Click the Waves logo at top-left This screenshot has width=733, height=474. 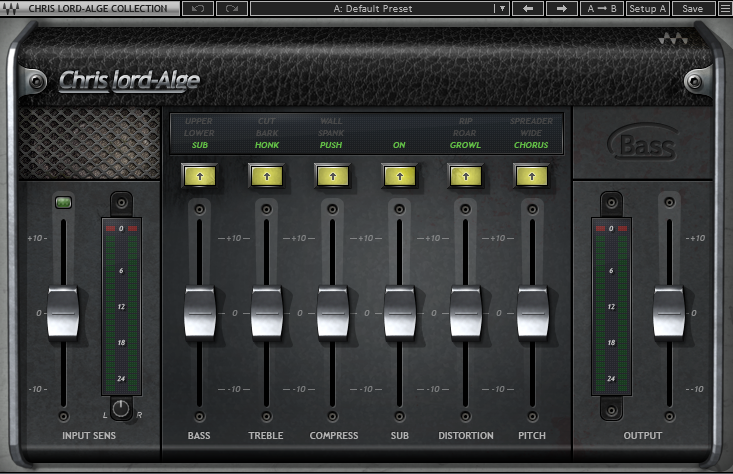point(10,8)
